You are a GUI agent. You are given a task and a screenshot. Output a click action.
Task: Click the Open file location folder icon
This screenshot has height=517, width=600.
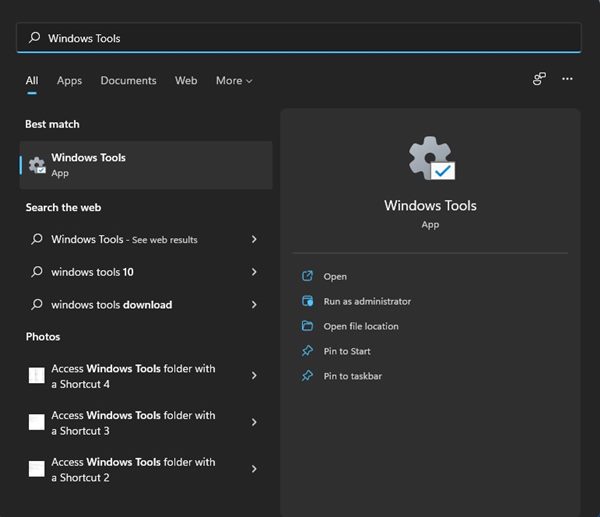[x=307, y=326]
